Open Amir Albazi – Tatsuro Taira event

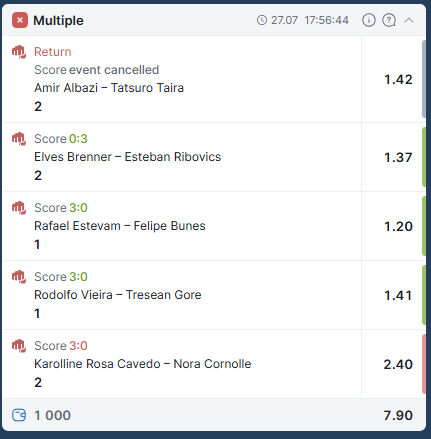click(109, 88)
